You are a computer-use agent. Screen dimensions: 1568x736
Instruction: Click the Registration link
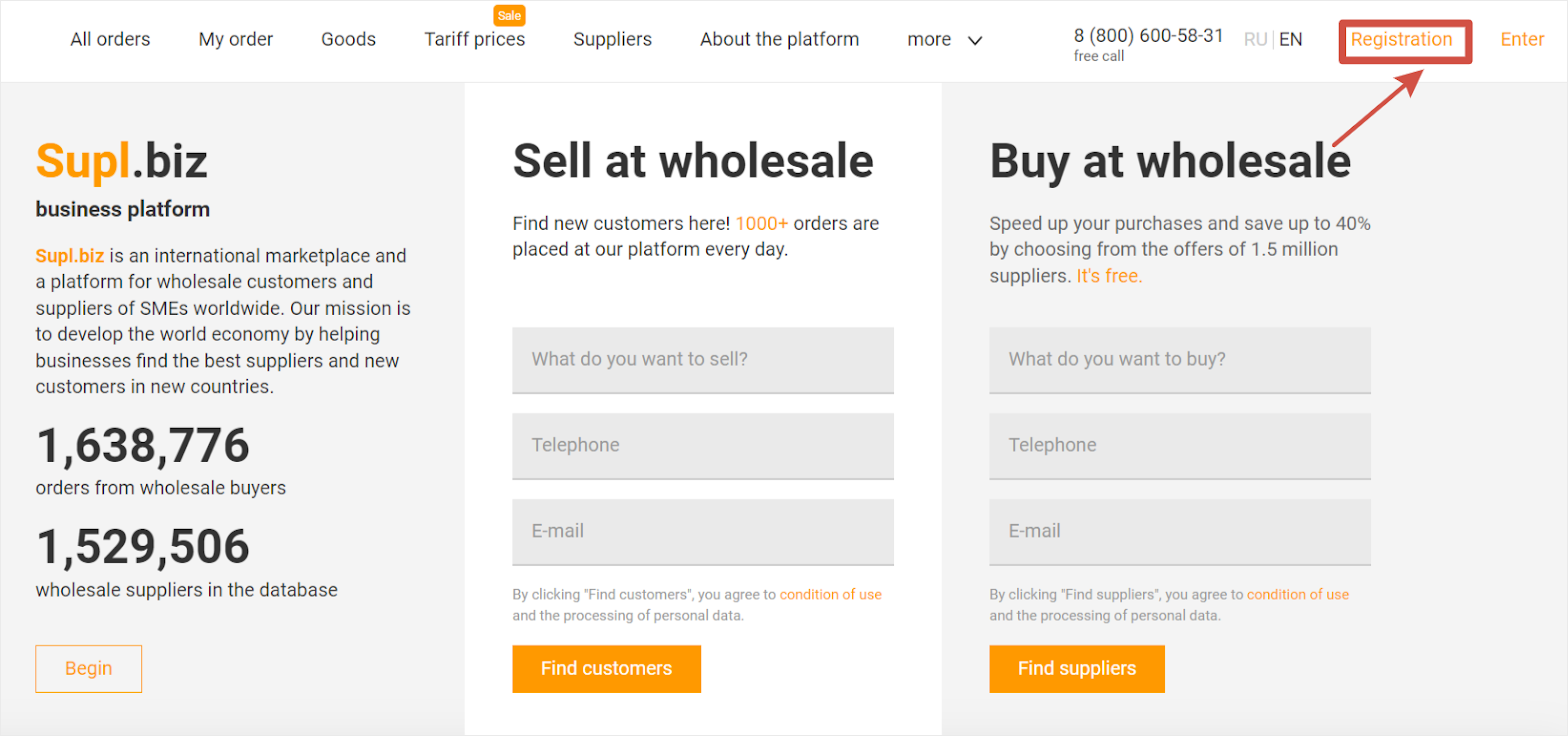click(x=1401, y=39)
